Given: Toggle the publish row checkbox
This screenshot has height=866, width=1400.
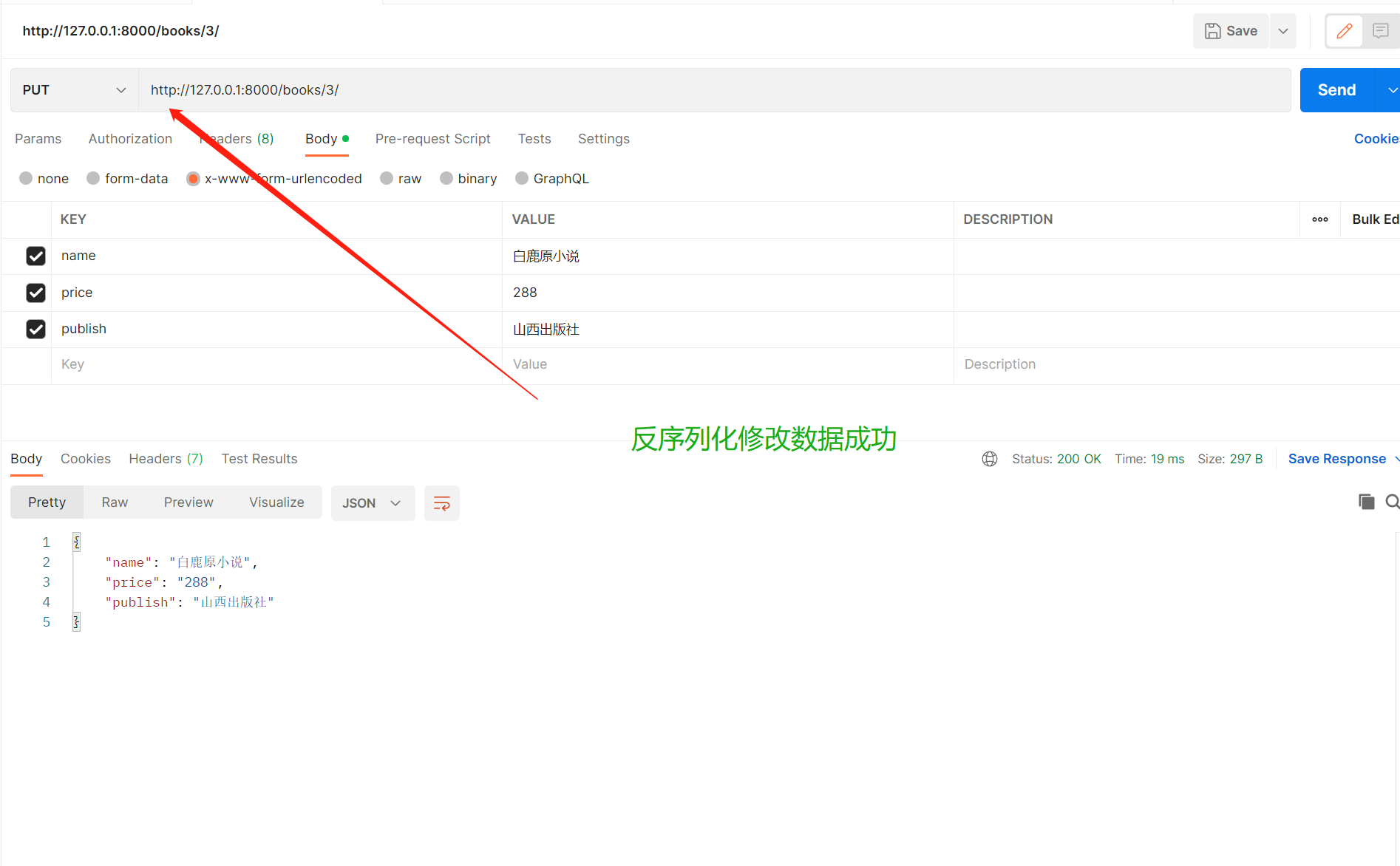Looking at the screenshot, I should pos(35,329).
